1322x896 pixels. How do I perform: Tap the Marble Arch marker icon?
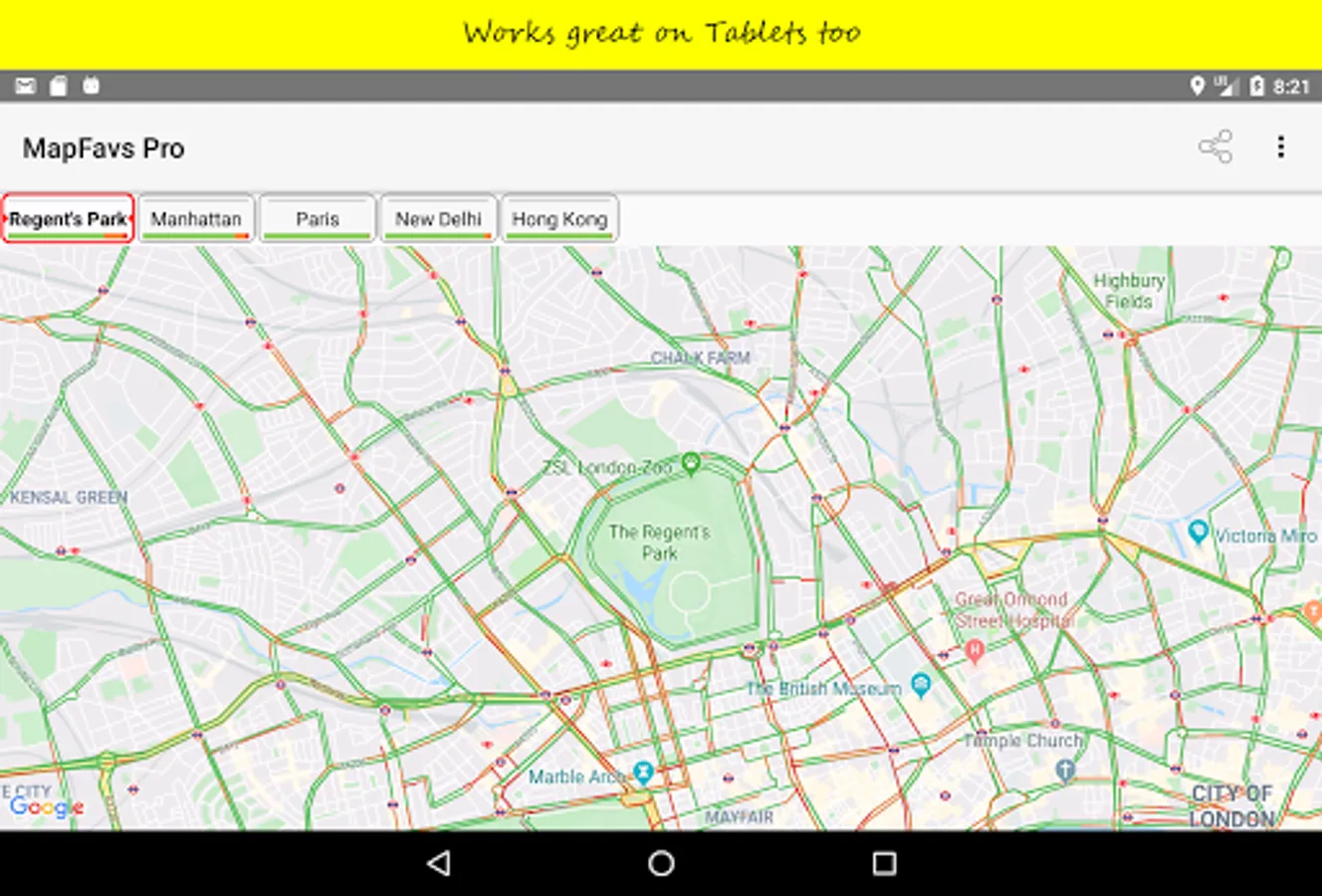644,773
